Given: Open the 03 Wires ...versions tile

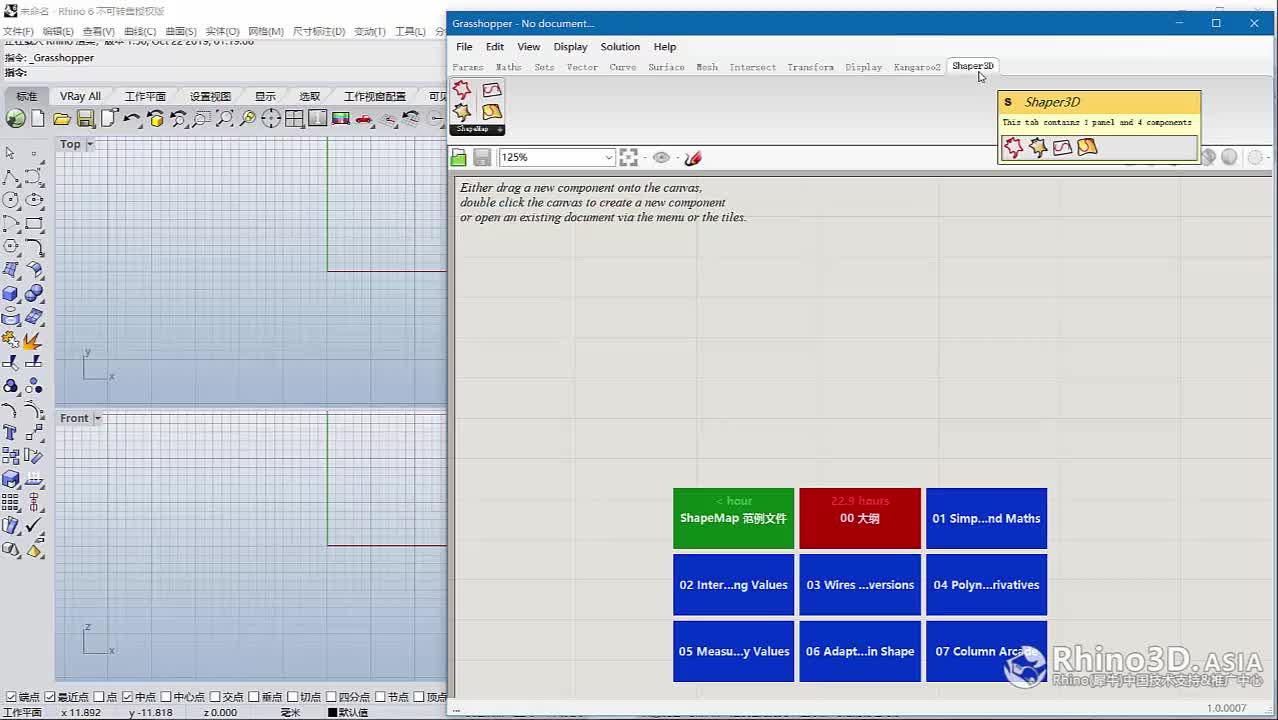Looking at the screenshot, I should pyautogui.click(x=860, y=585).
